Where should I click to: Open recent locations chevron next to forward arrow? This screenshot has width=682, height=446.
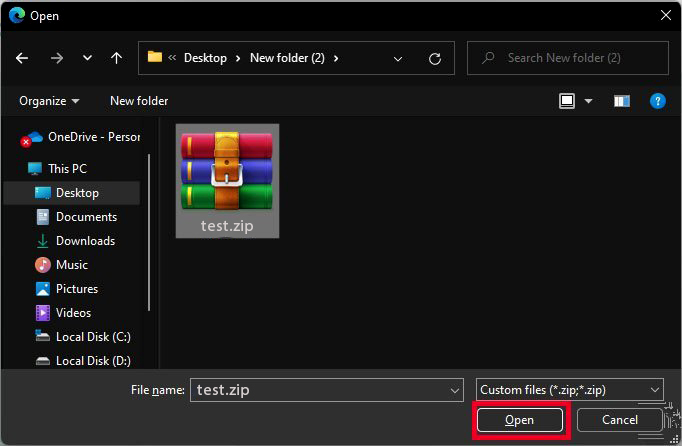pos(87,58)
